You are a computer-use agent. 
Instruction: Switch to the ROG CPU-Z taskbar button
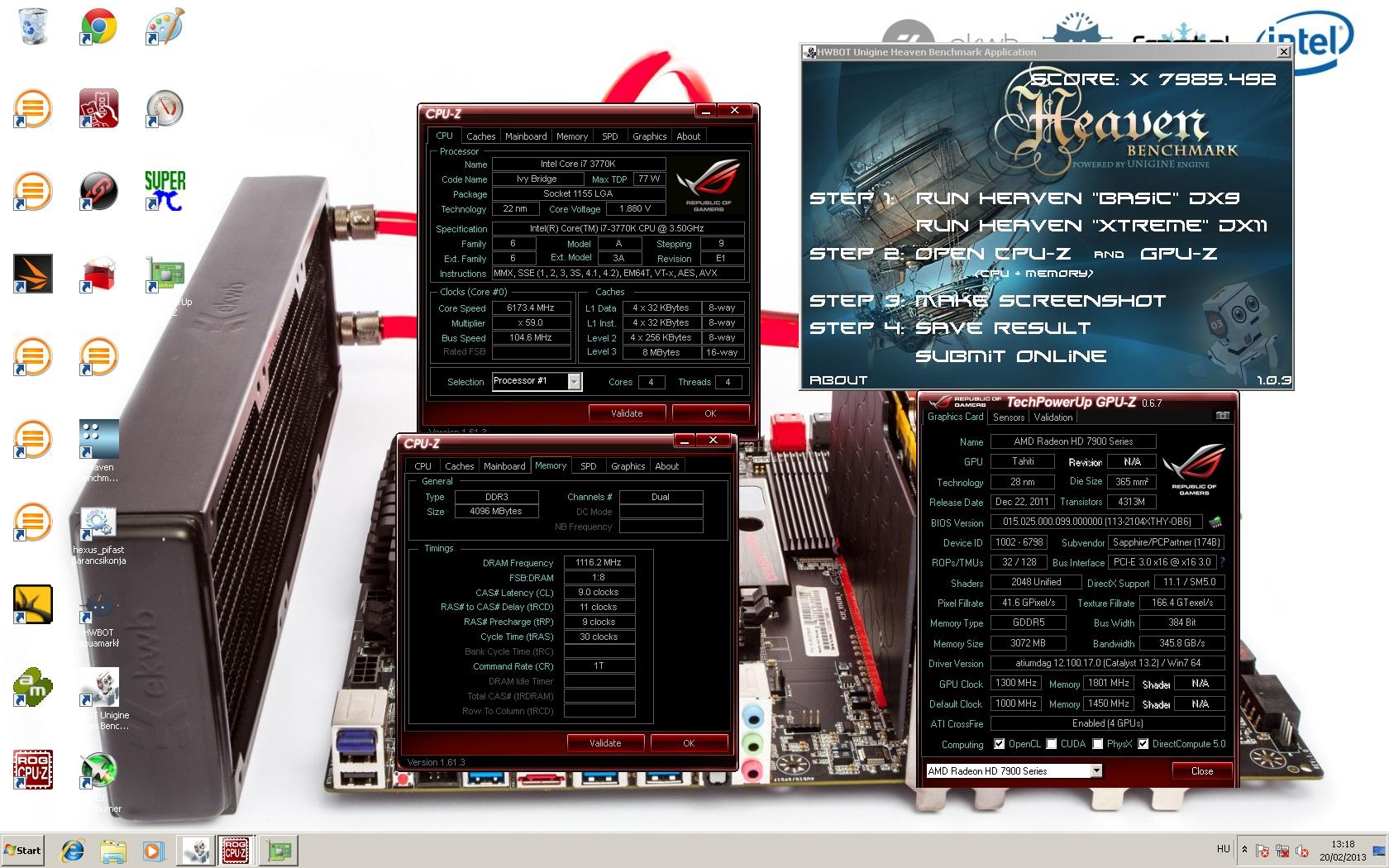pyautogui.click(x=235, y=850)
